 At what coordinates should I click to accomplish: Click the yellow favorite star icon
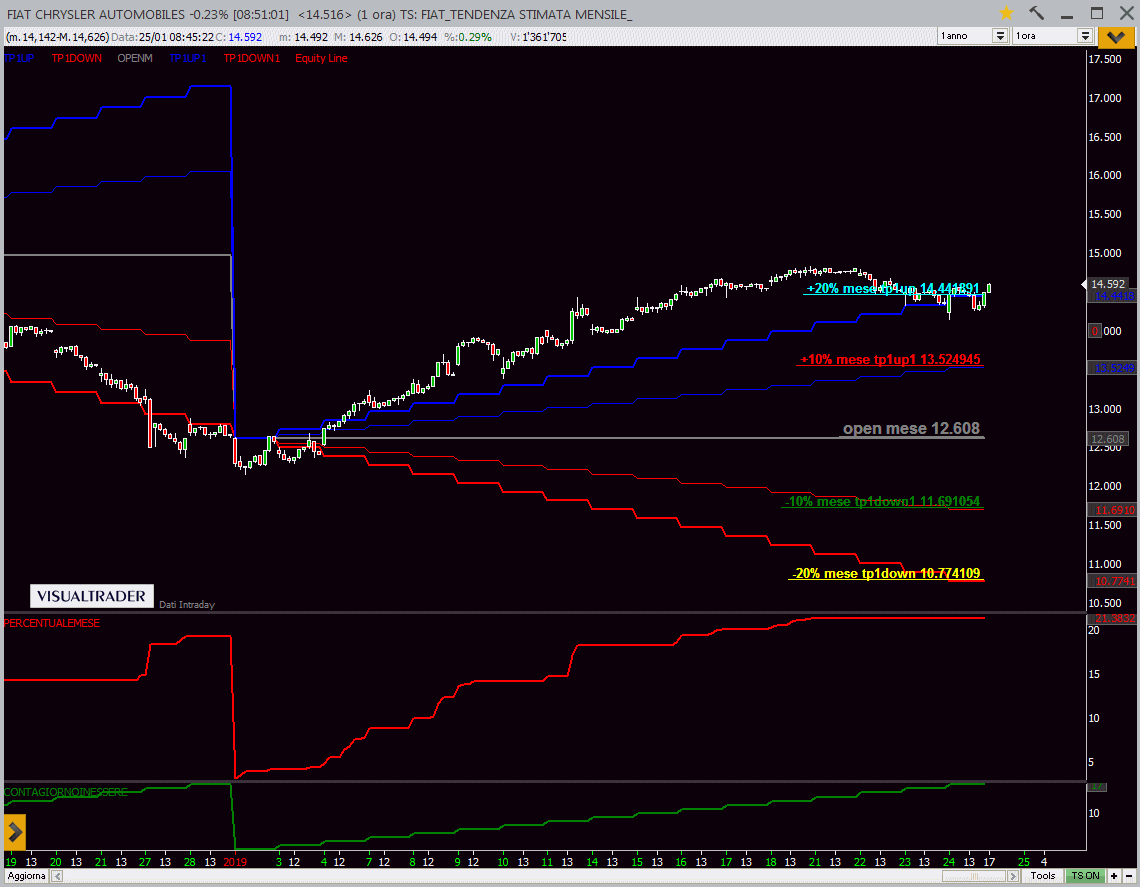pyautogui.click(x=1006, y=13)
